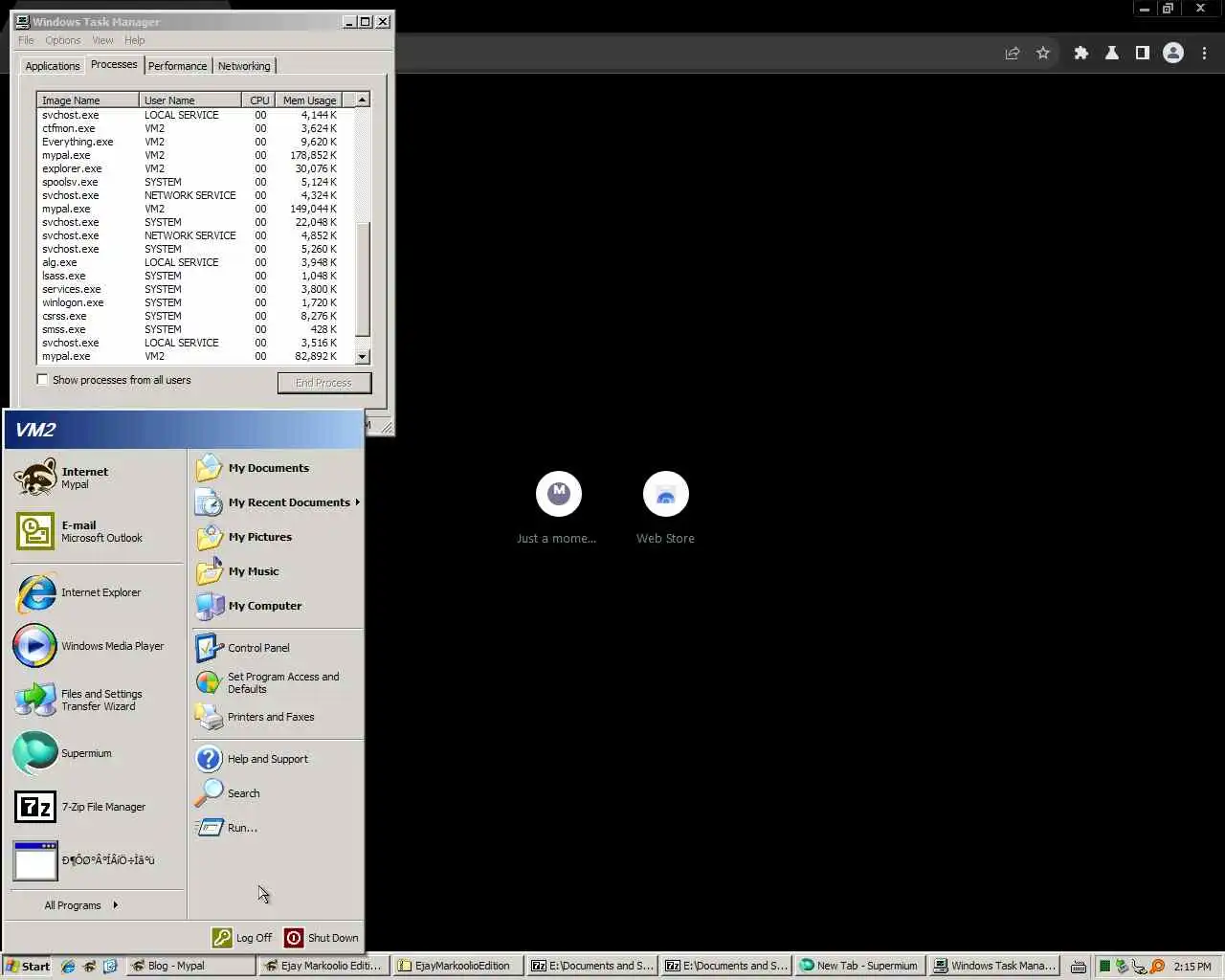Click End Process button
1225x980 pixels.
(324, 383)
